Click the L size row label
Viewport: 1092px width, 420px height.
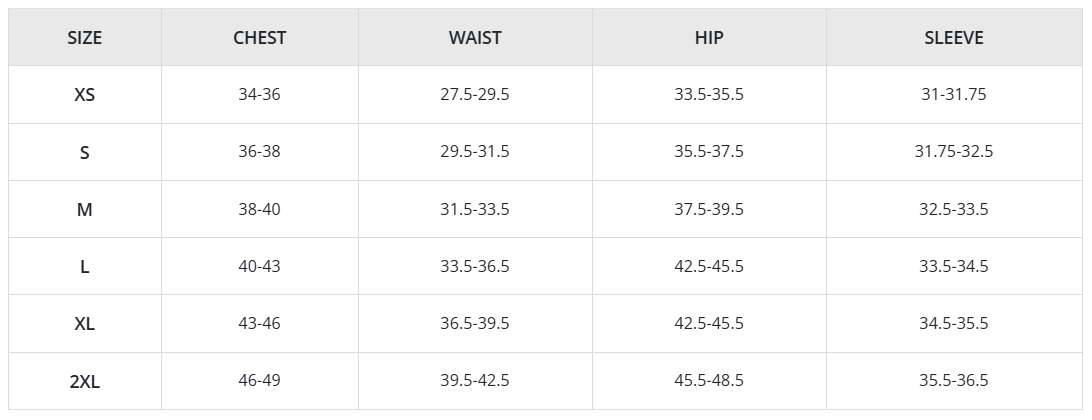pyautogui.click(x=84, y=266)
